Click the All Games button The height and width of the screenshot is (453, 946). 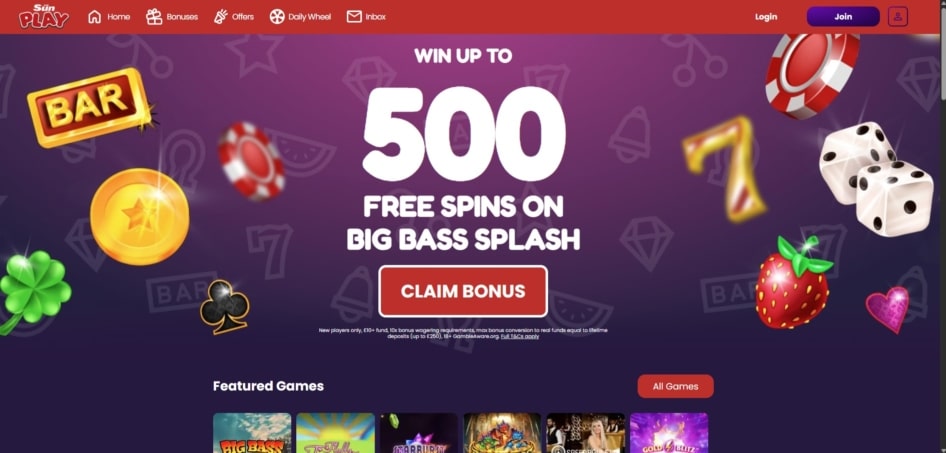coord(675,386)
